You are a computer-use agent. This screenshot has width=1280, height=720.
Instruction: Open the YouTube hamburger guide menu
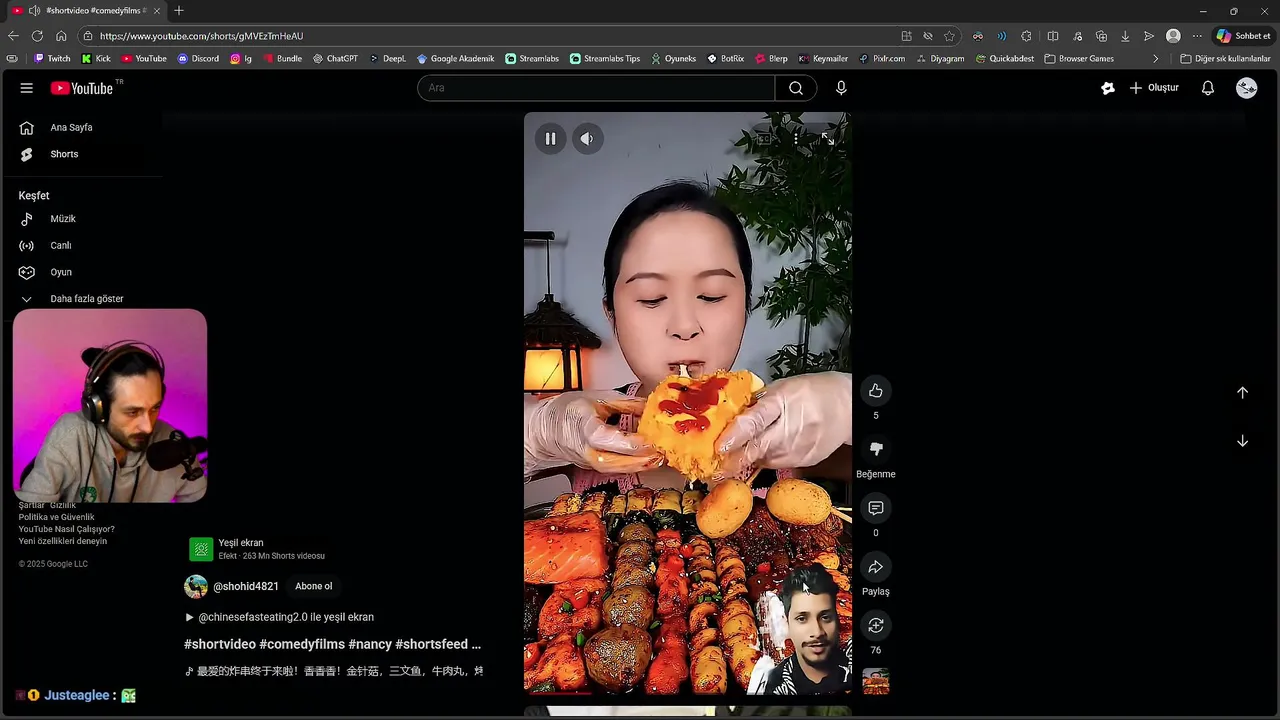[x=26, y=88]
